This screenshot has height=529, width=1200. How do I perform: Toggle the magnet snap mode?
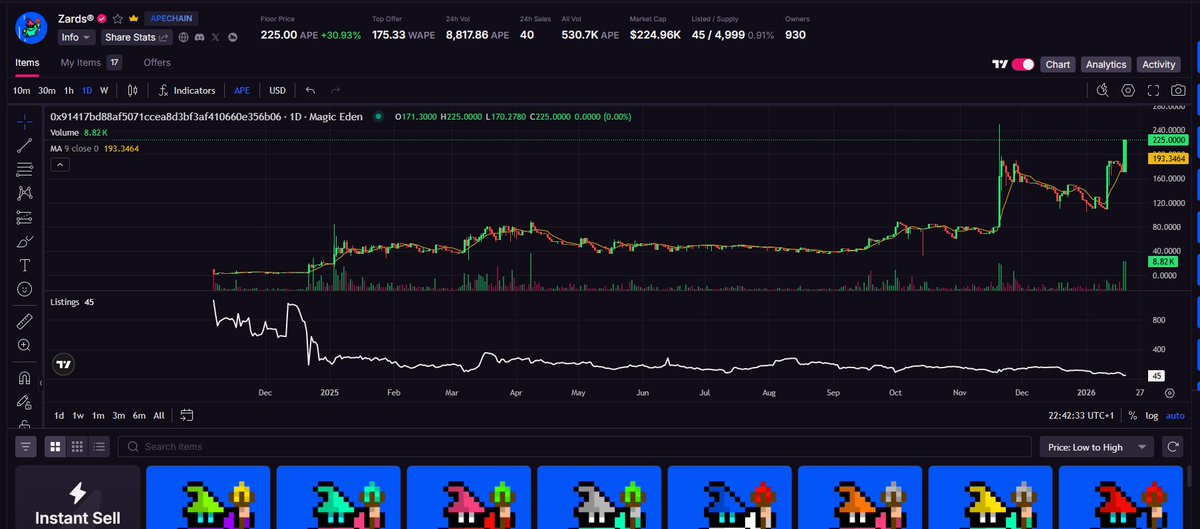24,377
